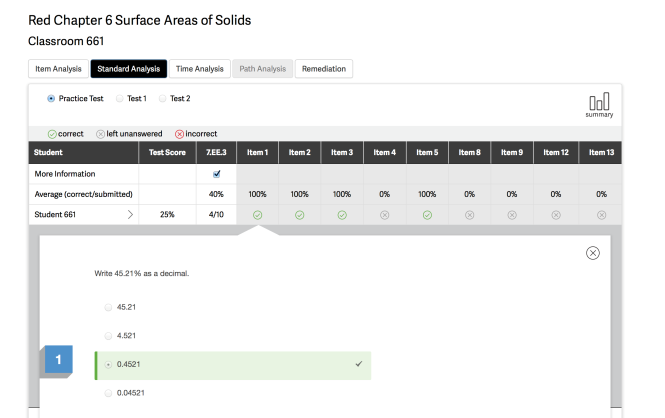The width and height of the screenshot is (665, 418).
Task: Click the Item 5 column header
Action: coord(427,153)
